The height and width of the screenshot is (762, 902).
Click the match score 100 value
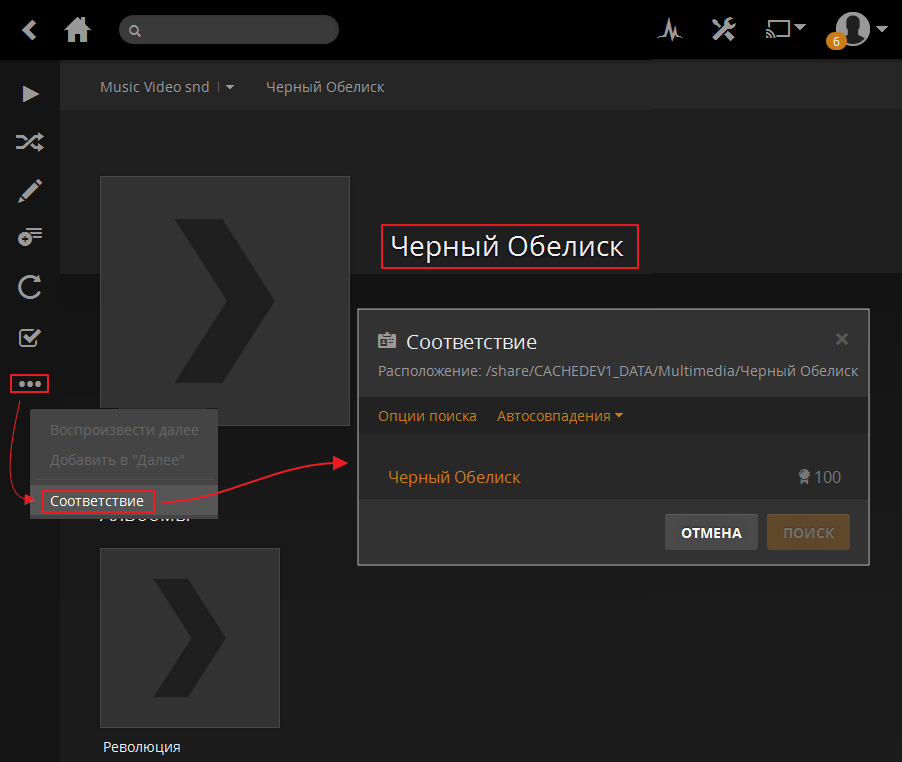(x=827, y=477)
